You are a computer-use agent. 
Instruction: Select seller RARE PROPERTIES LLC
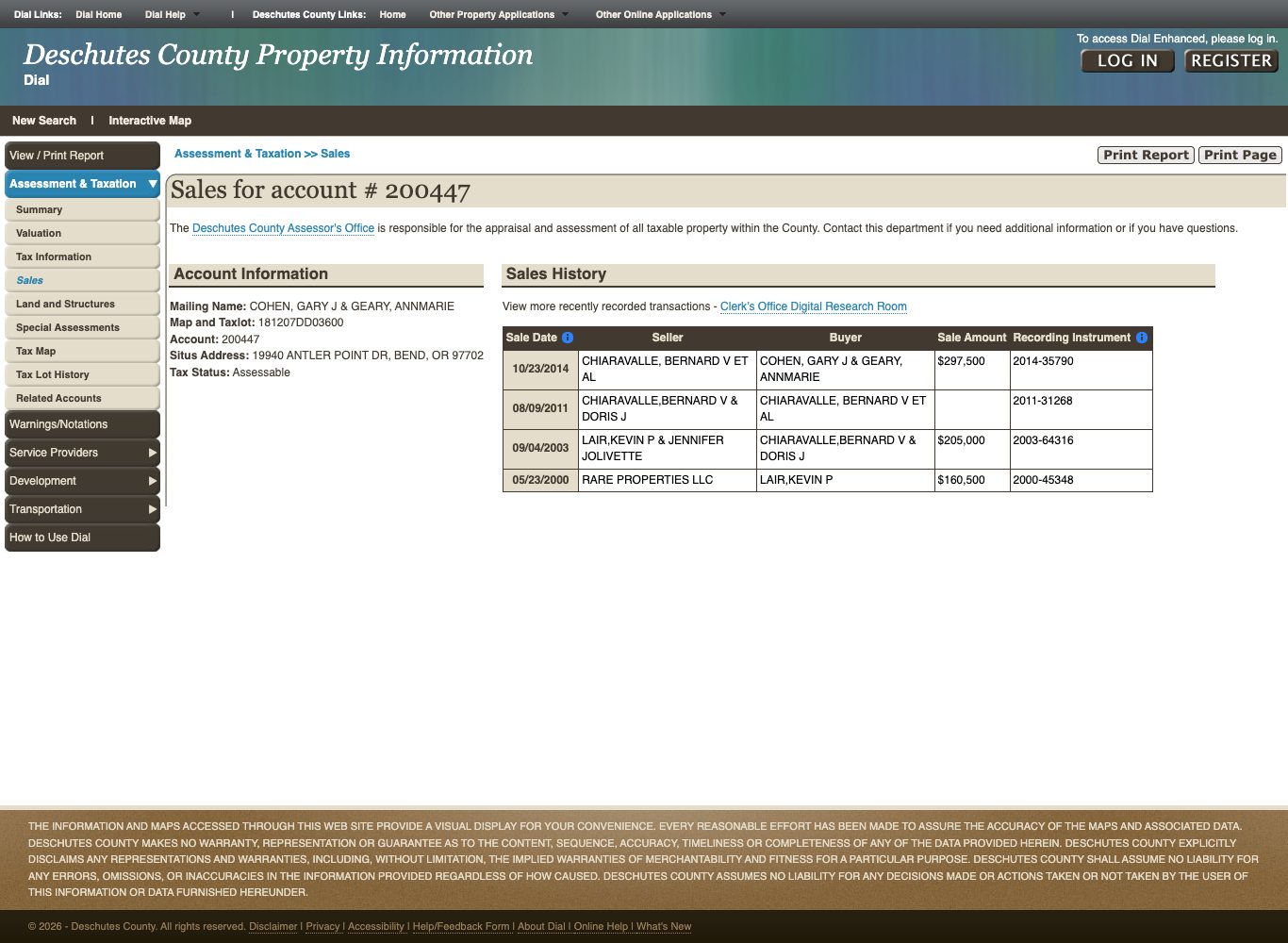point(668,480)
